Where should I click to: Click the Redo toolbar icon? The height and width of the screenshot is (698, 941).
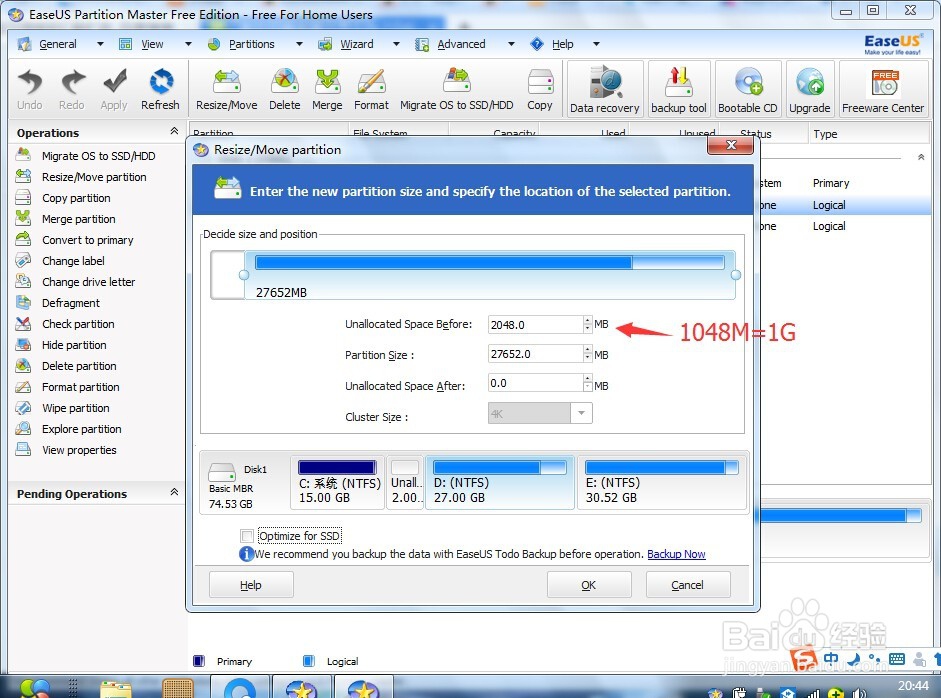(x=71, y=89)
